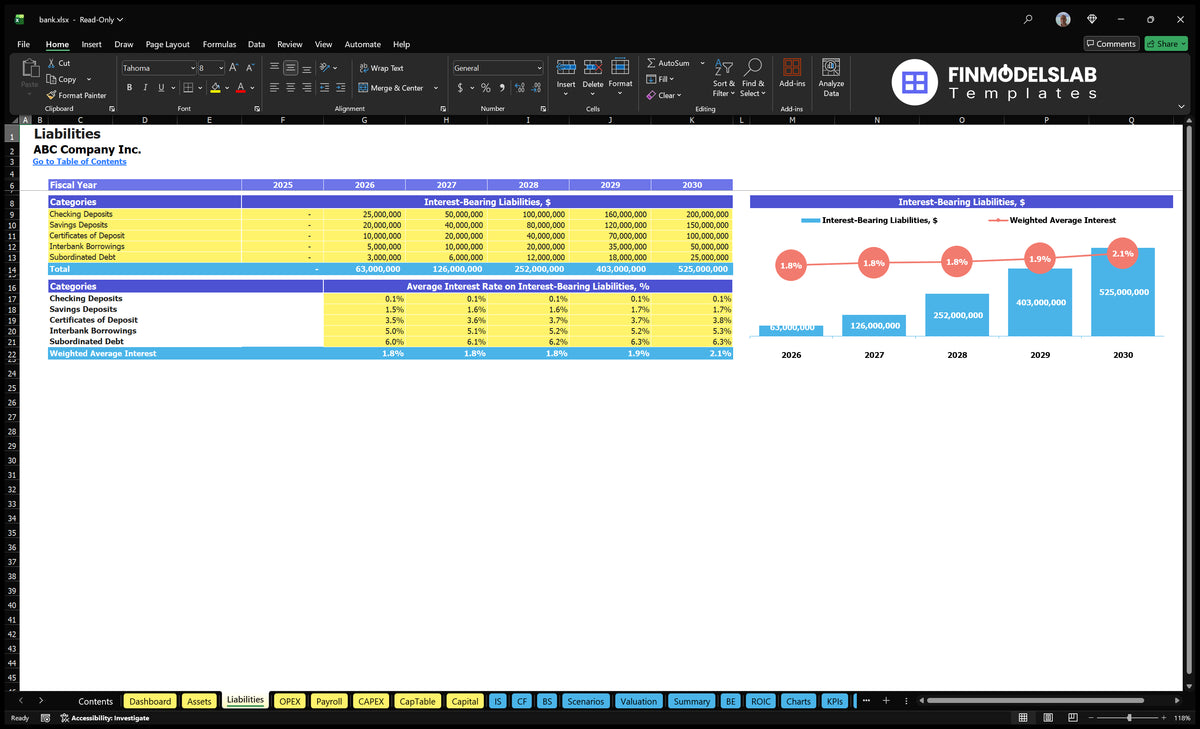The image size is (1200, 729).
Task: Click the red font color swatch
Action: pos(241,88)
